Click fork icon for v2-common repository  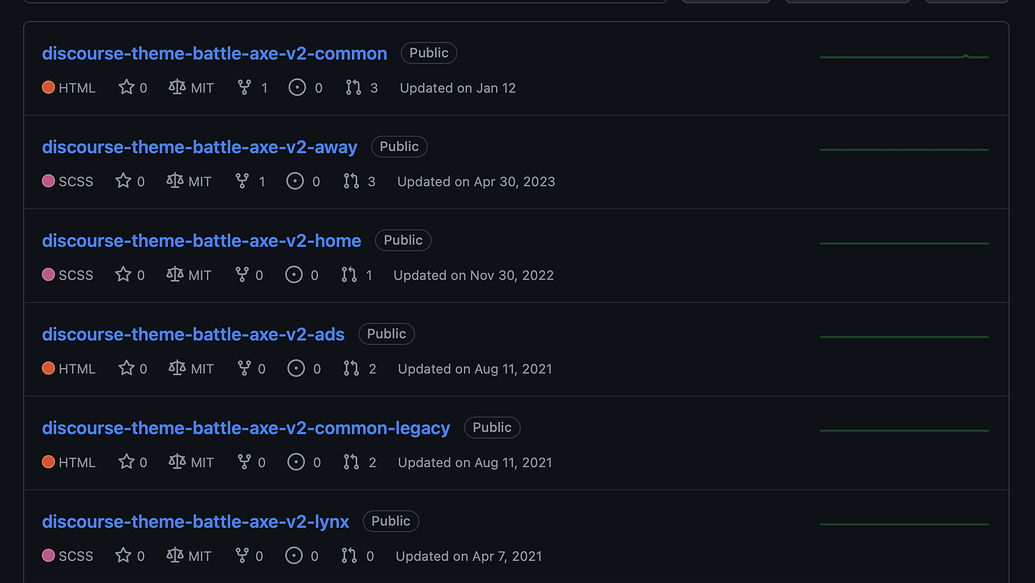coord(244,88)
